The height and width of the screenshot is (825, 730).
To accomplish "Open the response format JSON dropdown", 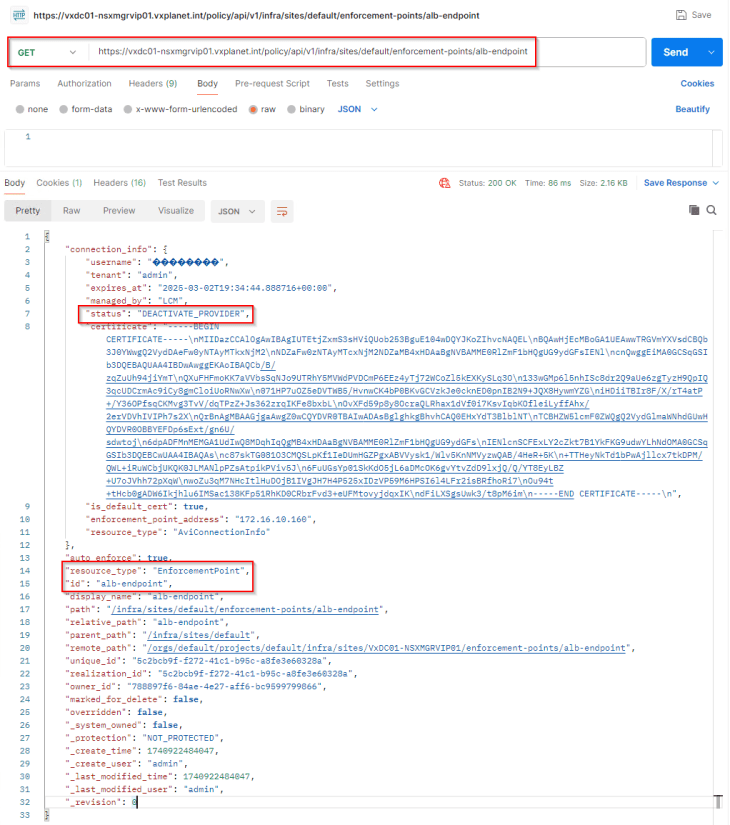I will click(x=236, y=211).
